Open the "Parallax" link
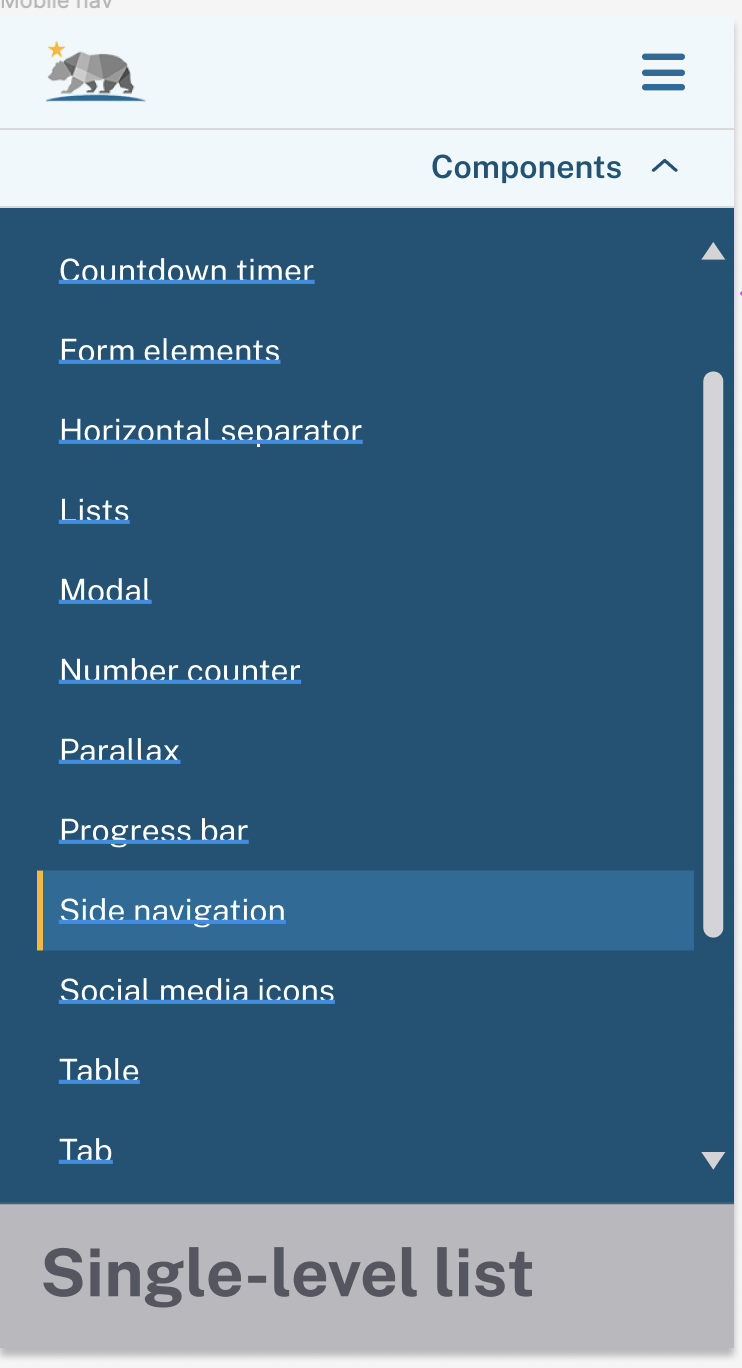The width and height of the screenshot is (742, 1368). (x=119, y=750)
